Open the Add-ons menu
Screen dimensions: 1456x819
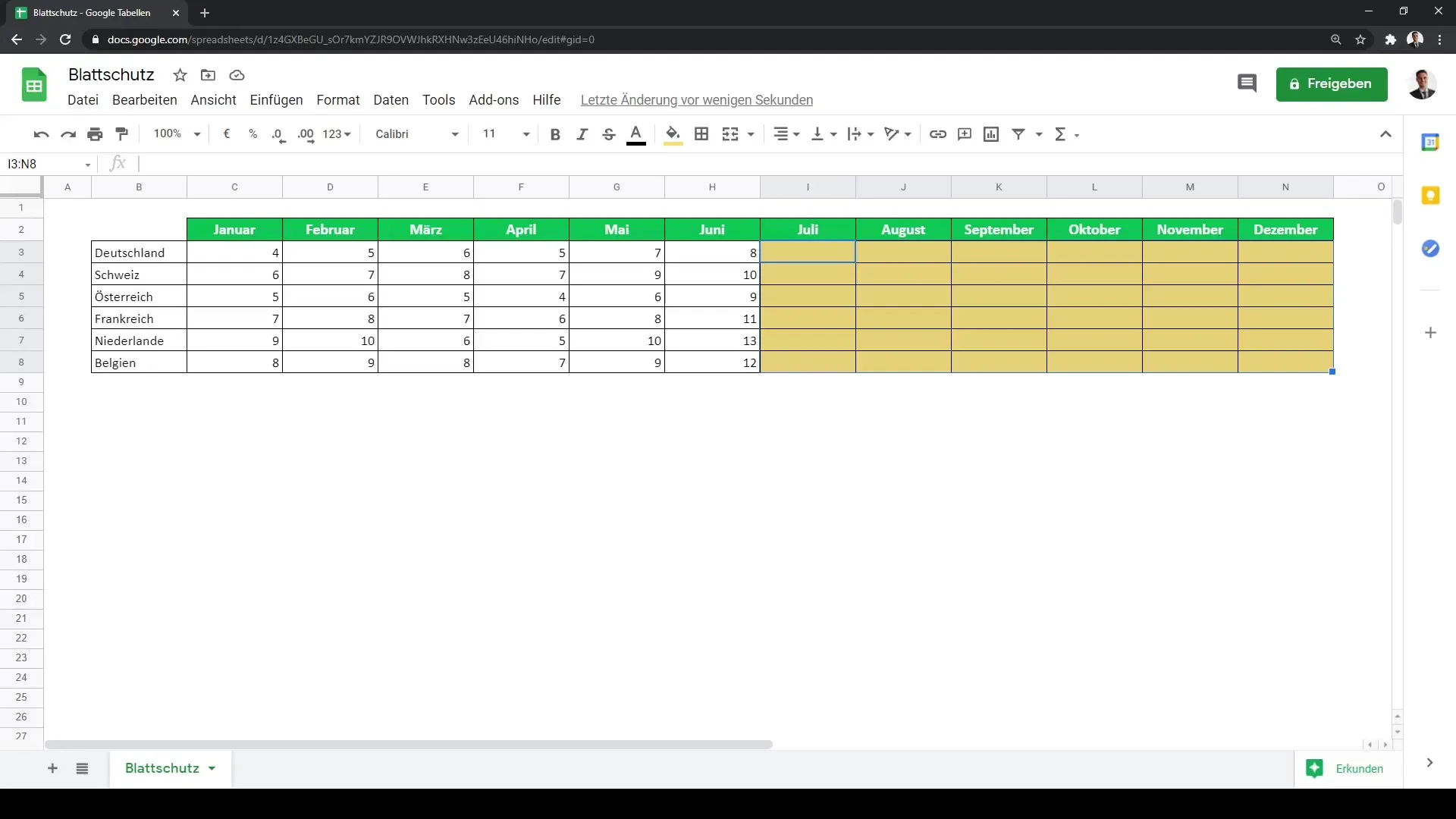click(494, 100)
